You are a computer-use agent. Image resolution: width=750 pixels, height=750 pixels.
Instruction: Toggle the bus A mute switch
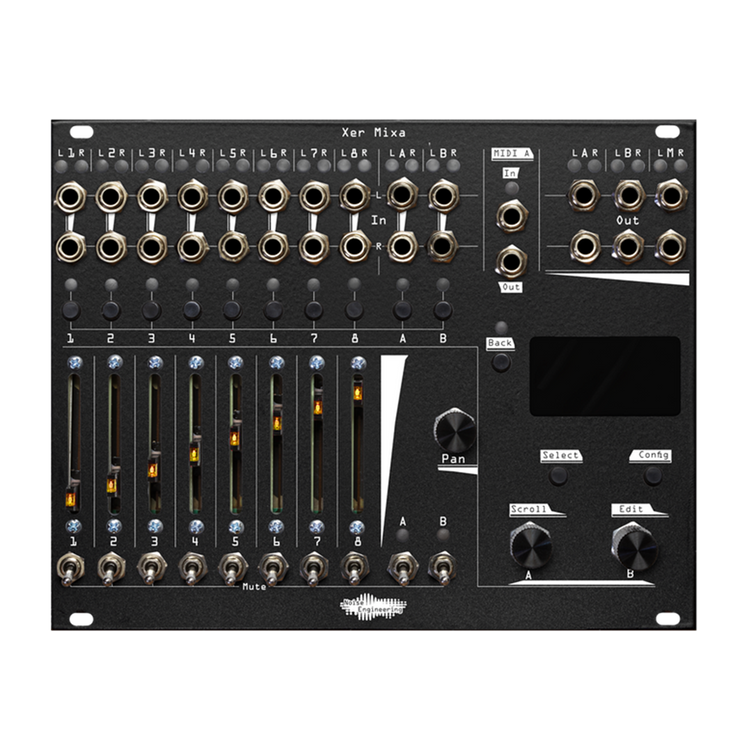point(403,568)
